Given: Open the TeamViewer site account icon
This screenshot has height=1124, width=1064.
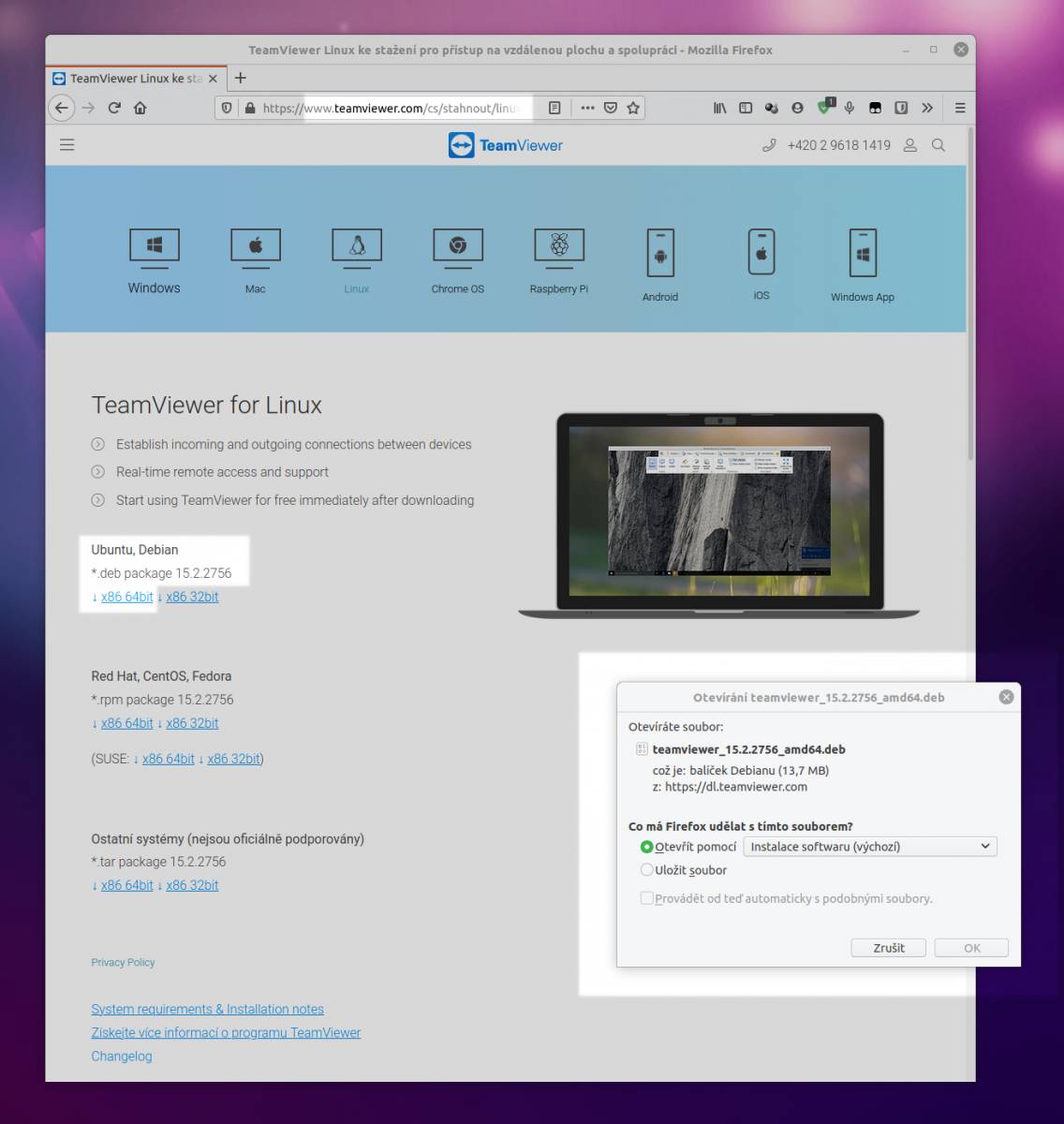Looking at the screenshot, I should pos(909,145).
